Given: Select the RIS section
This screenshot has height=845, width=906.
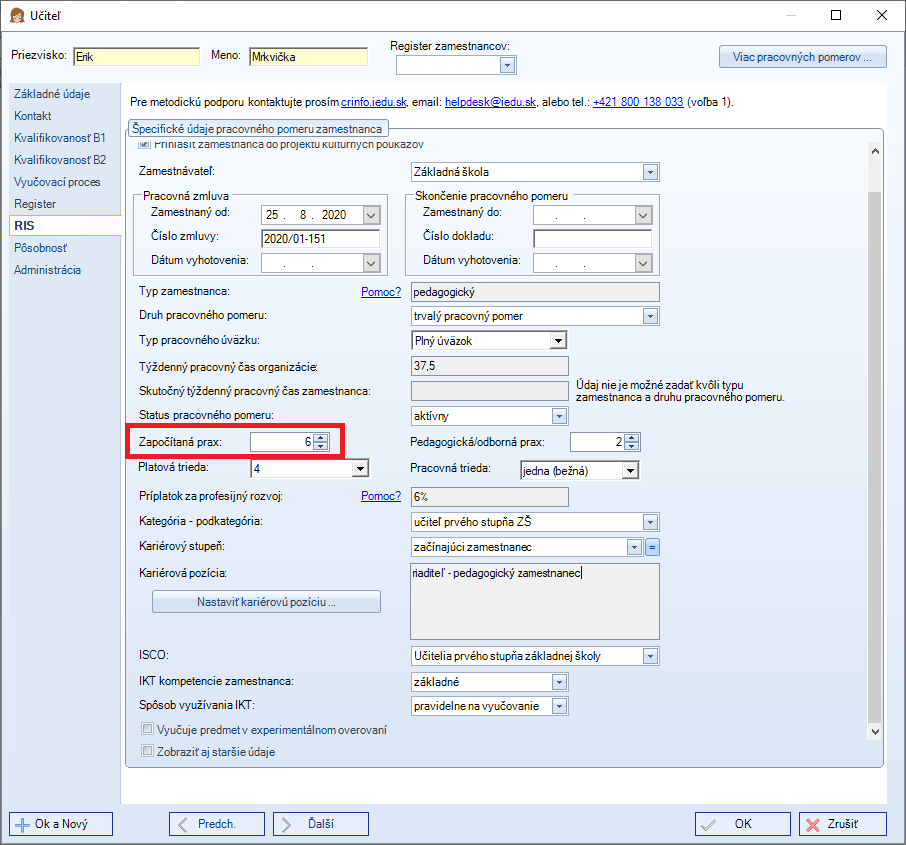Looking at the screenshot, I should [x=65, y=225].
